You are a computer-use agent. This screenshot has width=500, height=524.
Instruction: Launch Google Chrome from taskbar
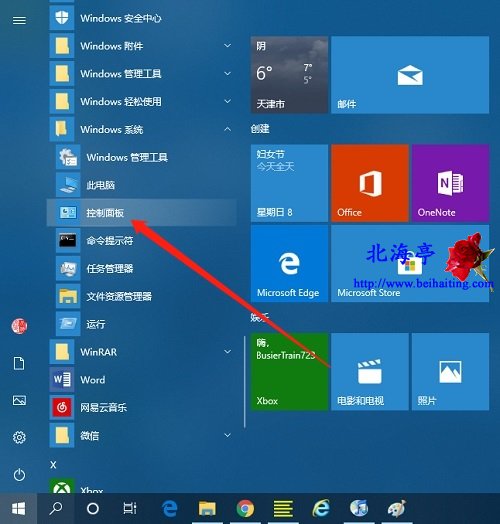pos(245,509)
